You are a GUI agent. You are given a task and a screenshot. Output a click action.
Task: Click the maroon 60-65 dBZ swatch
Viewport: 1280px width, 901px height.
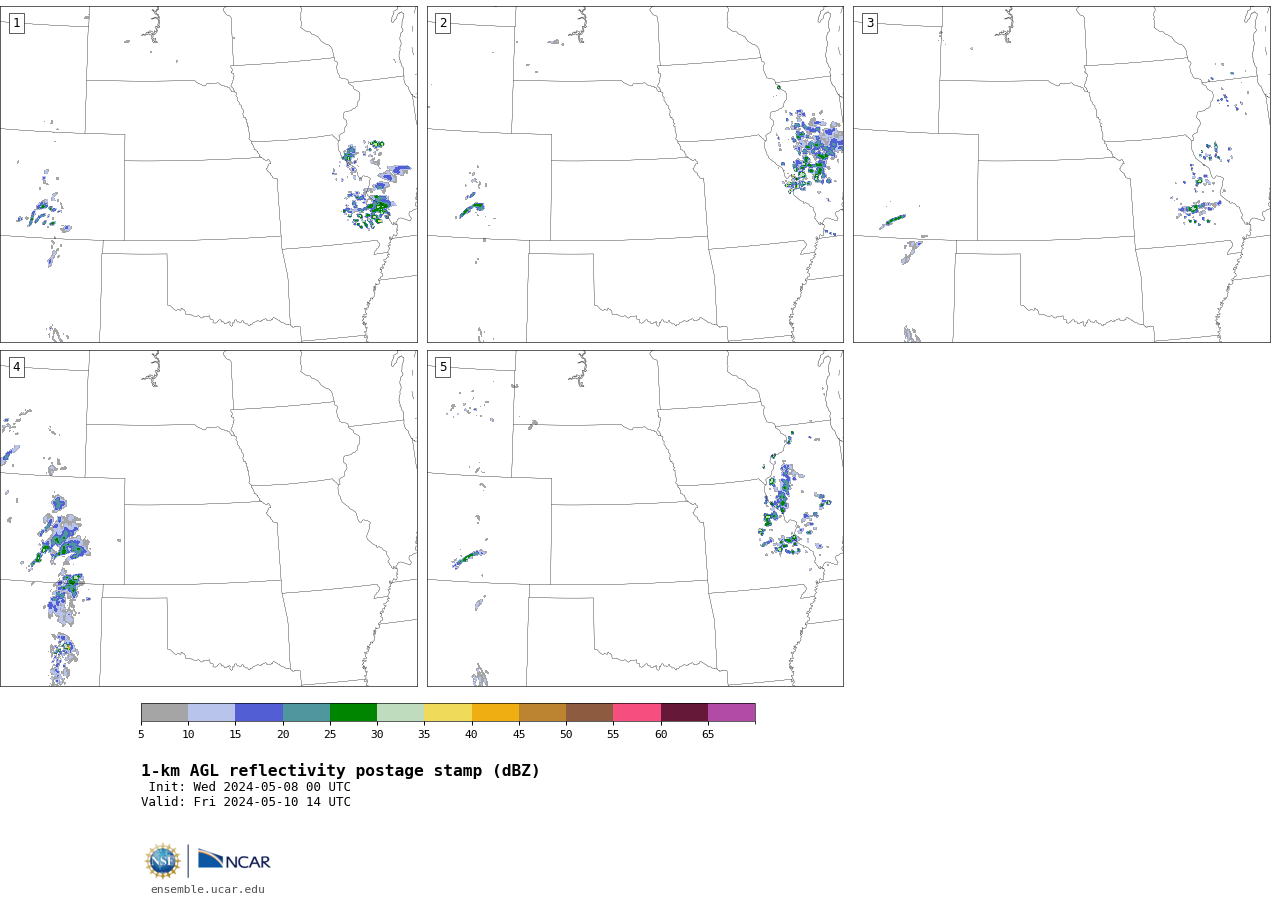[684, 712]
